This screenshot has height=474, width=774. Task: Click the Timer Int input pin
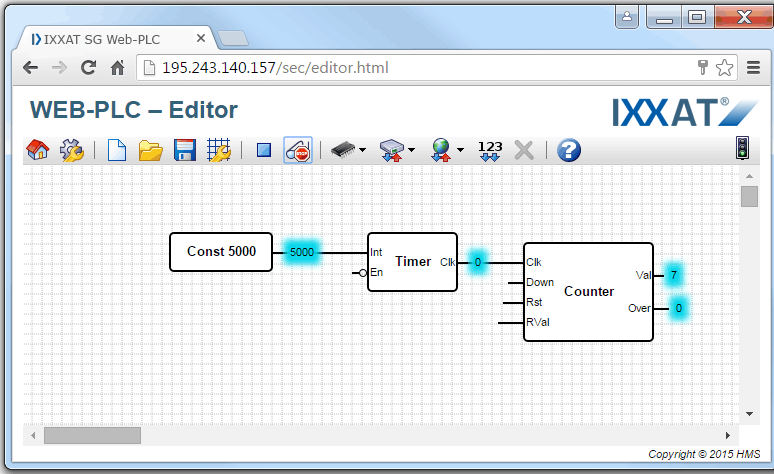click(x=376, y=252)
